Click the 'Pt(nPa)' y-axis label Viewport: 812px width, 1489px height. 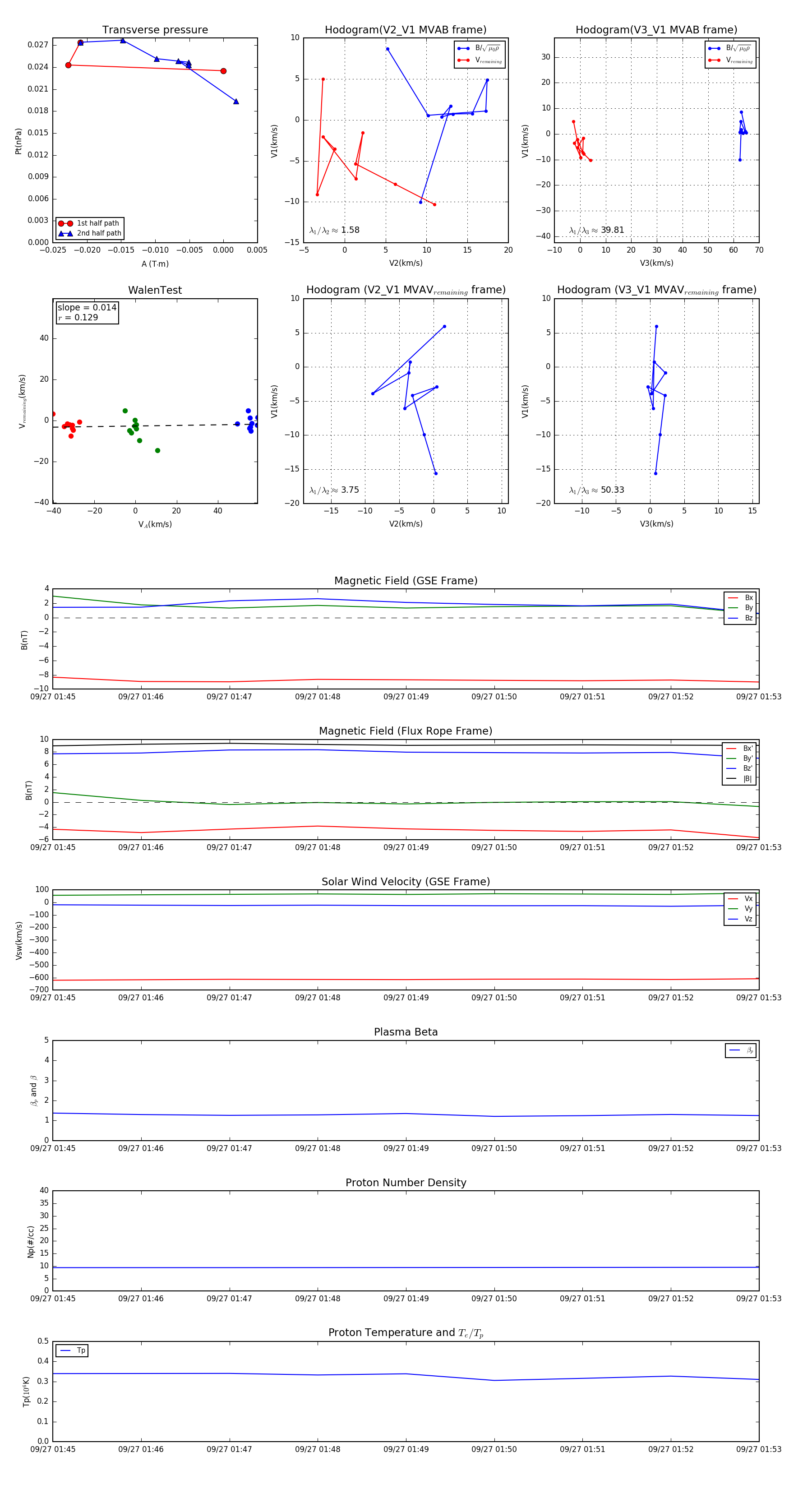coord(18,141)
